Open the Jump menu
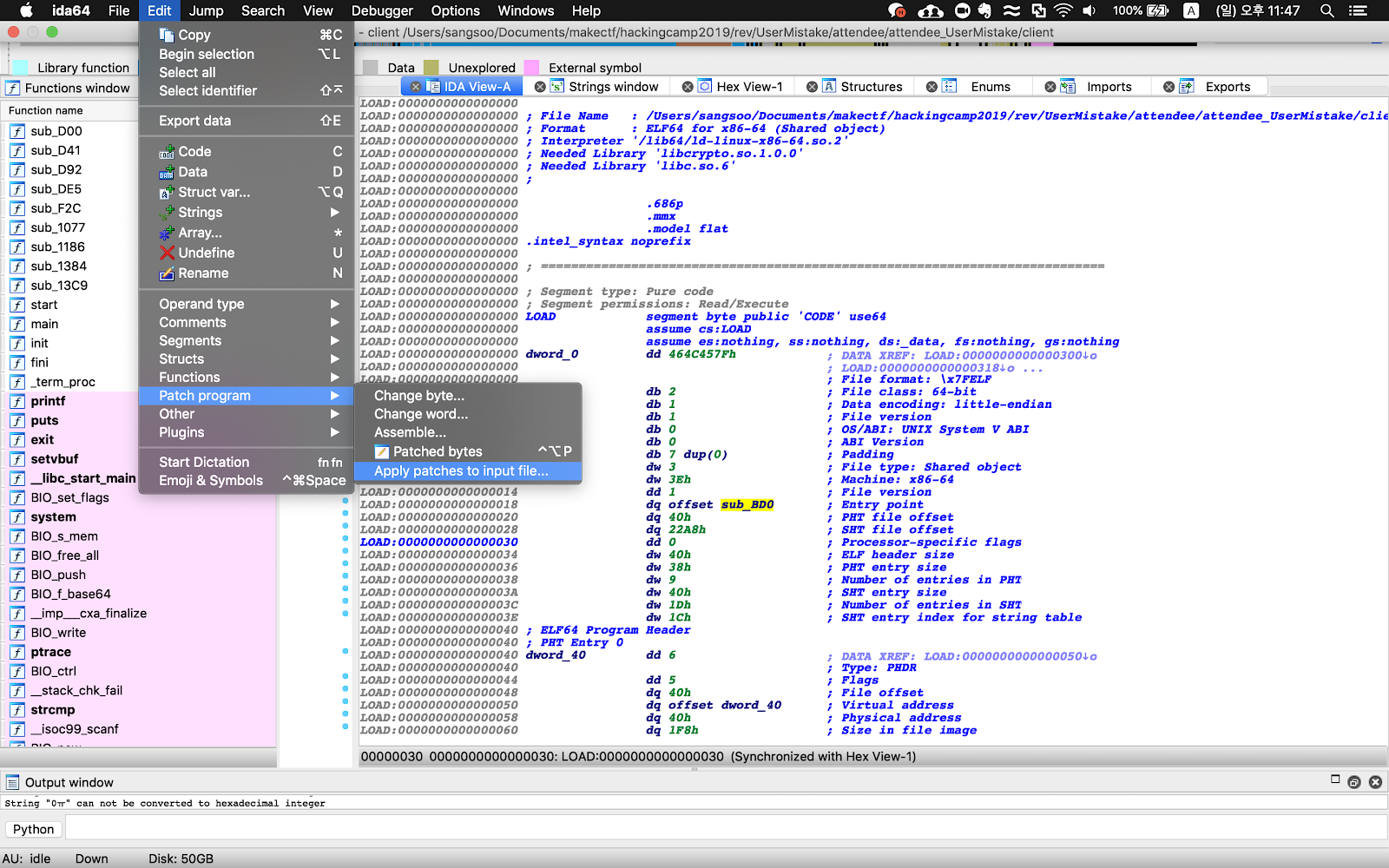The image size is (1389, 868). [206, 10]
